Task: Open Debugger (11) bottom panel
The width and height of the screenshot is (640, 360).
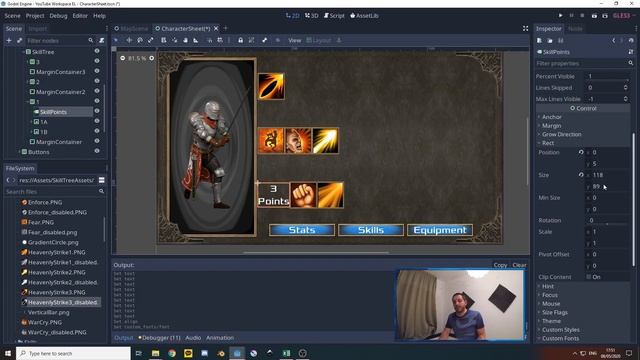Action: click(159, 338)
